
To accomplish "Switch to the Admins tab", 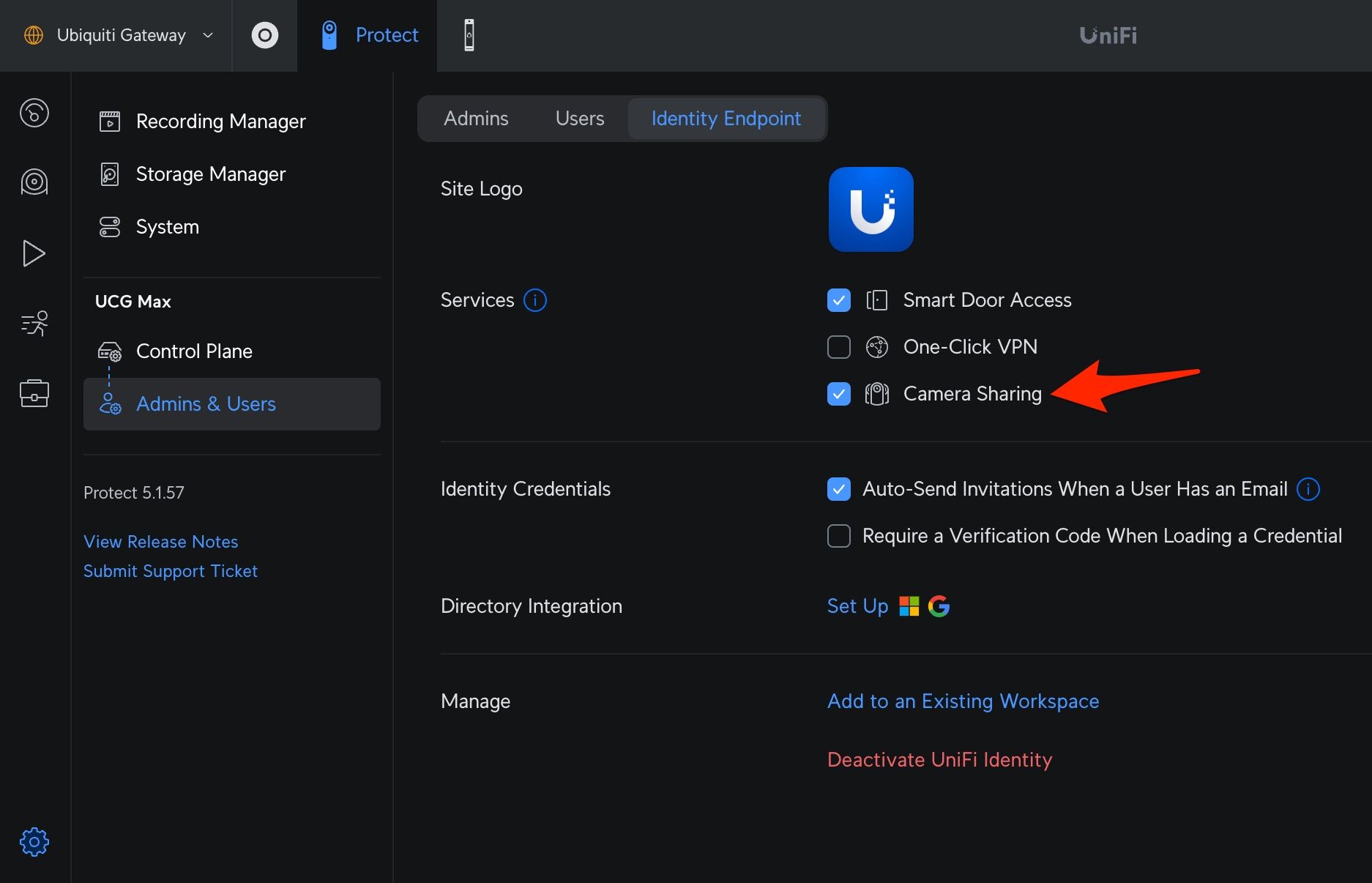I will 476,119.
